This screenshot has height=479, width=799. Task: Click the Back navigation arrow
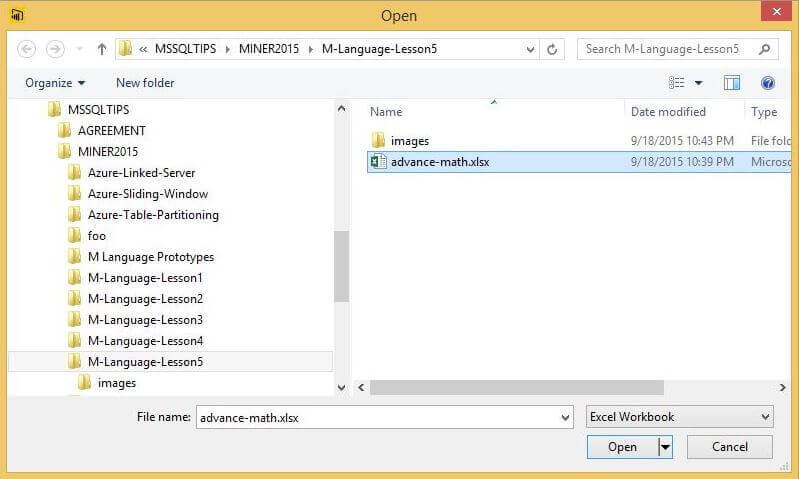[26, 49]
